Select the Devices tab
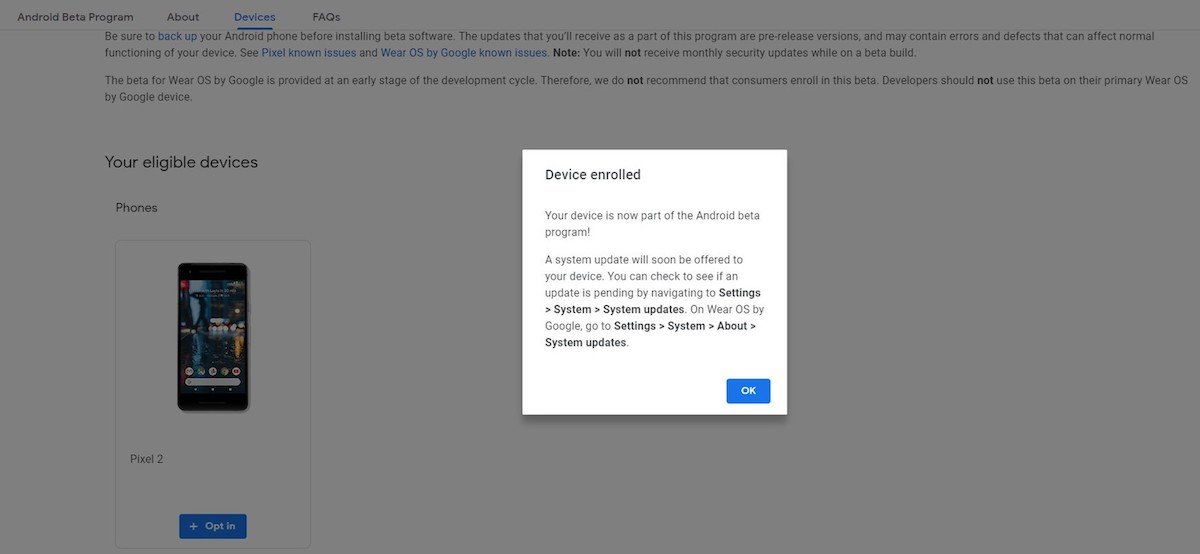Image resolution: width=1200 pixels, height=554 pixels. (x=255, y=17)
